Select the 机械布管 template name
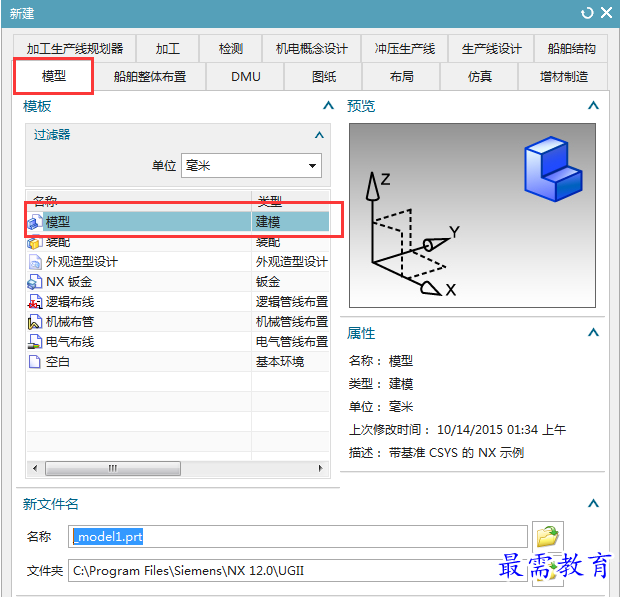This screenshot has width=620, height=597. (x=70, y=322)
